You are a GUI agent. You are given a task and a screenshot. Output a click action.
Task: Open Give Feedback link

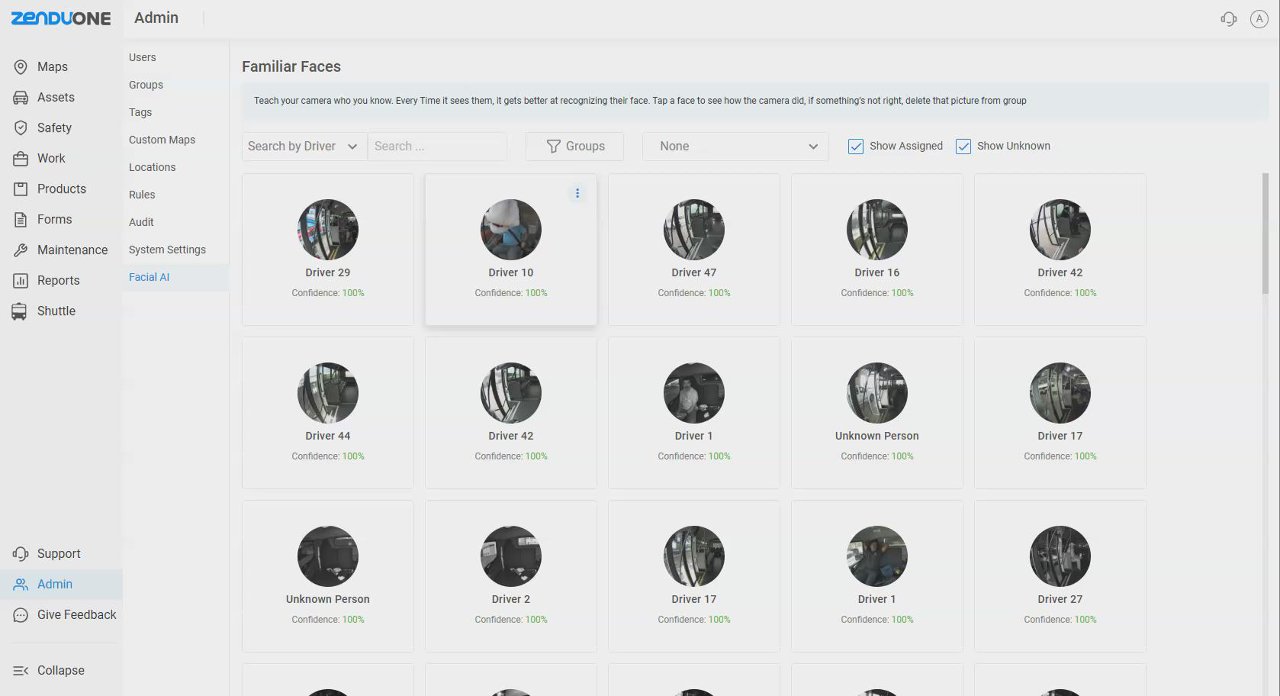tap(77, 615)
